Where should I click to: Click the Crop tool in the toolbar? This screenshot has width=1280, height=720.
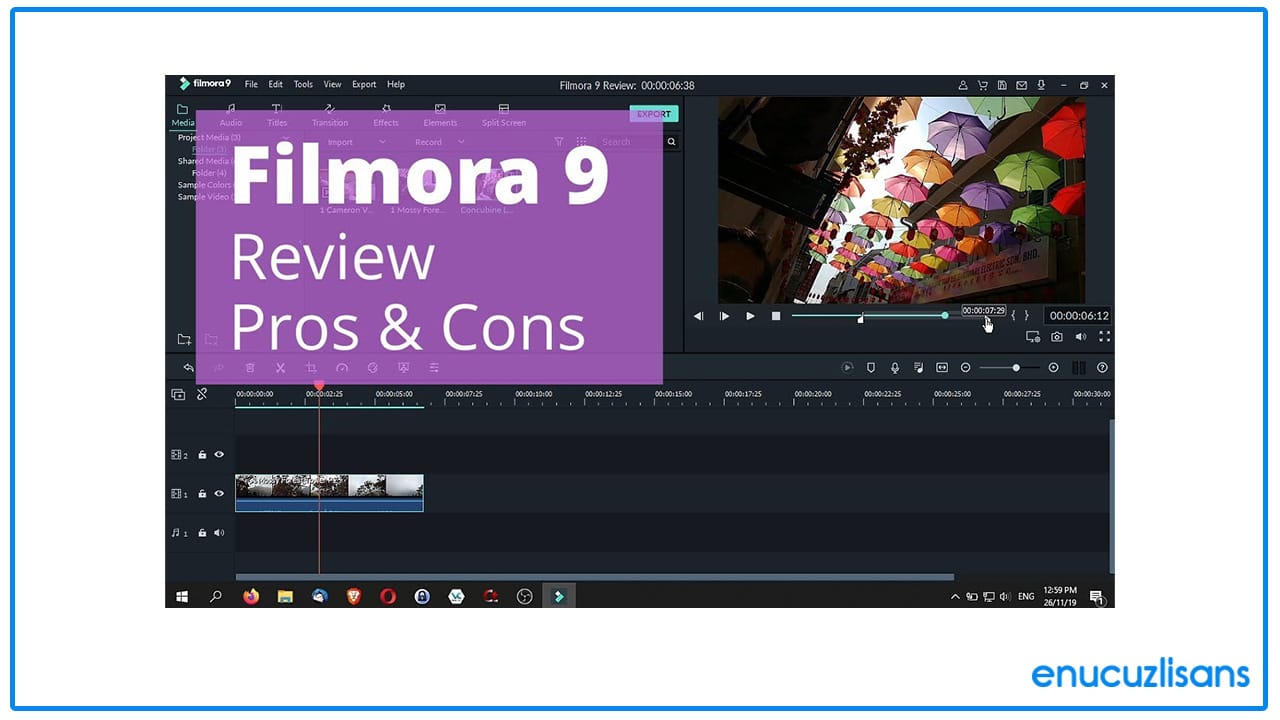(311, 368)
